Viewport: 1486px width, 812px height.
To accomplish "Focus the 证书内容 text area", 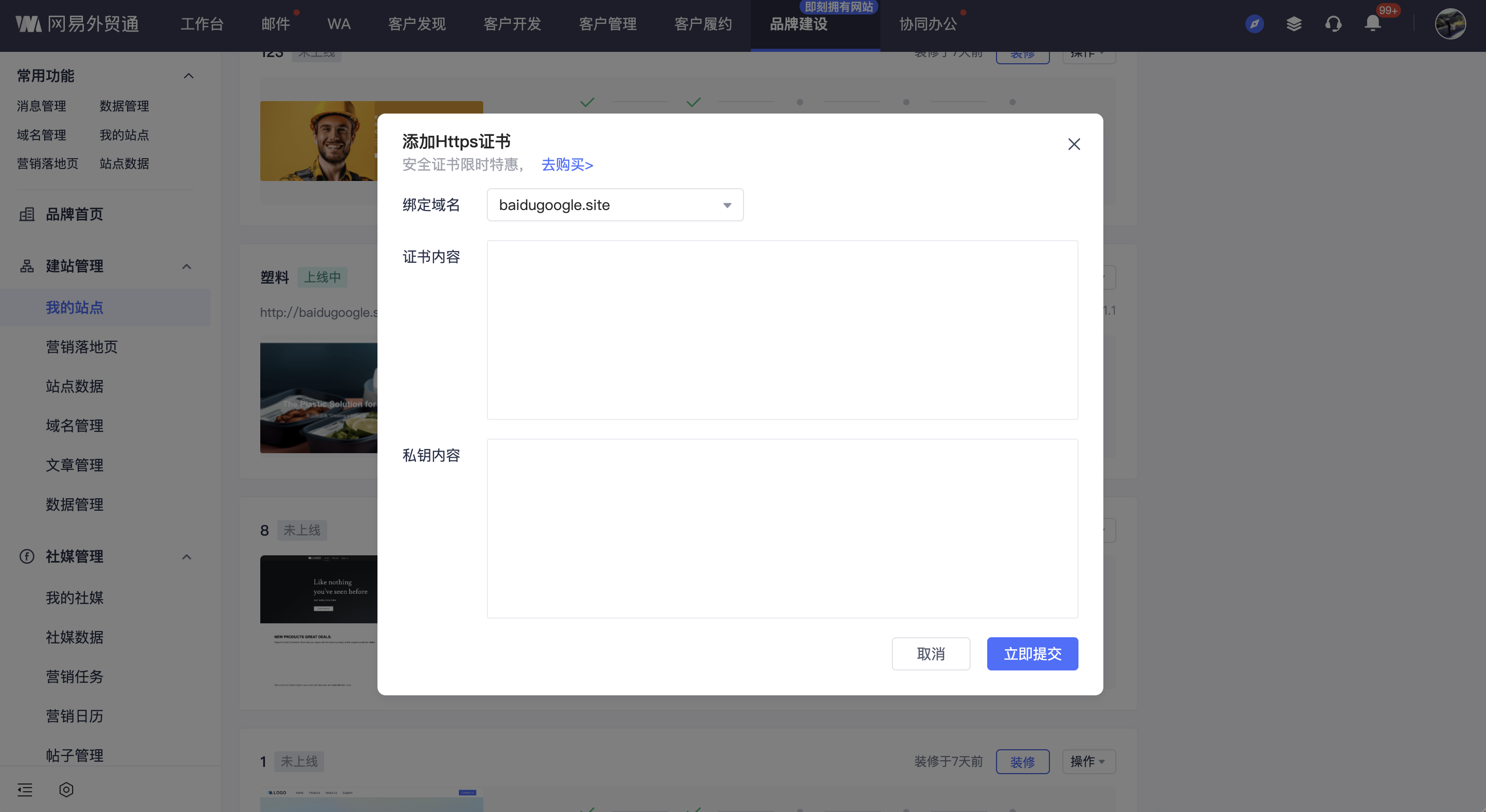I will (x=782, y=330).
